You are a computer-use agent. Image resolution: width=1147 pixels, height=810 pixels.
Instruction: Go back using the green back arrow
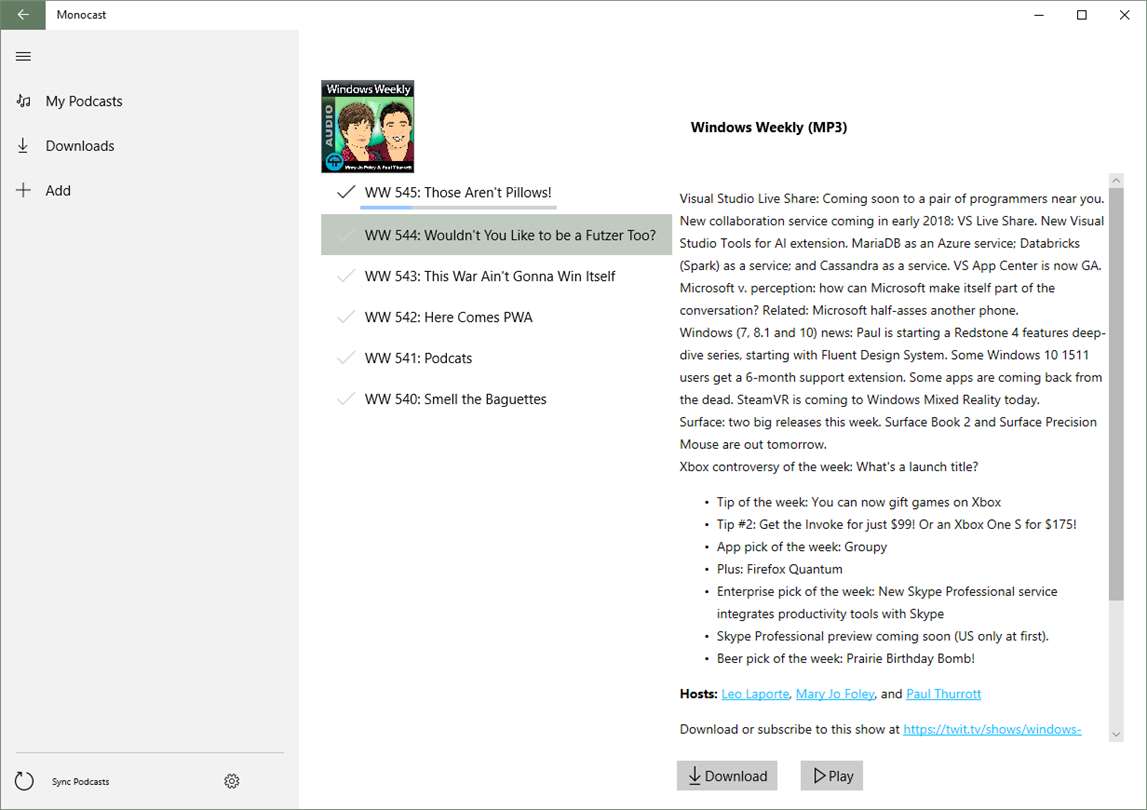click(23, 15)
